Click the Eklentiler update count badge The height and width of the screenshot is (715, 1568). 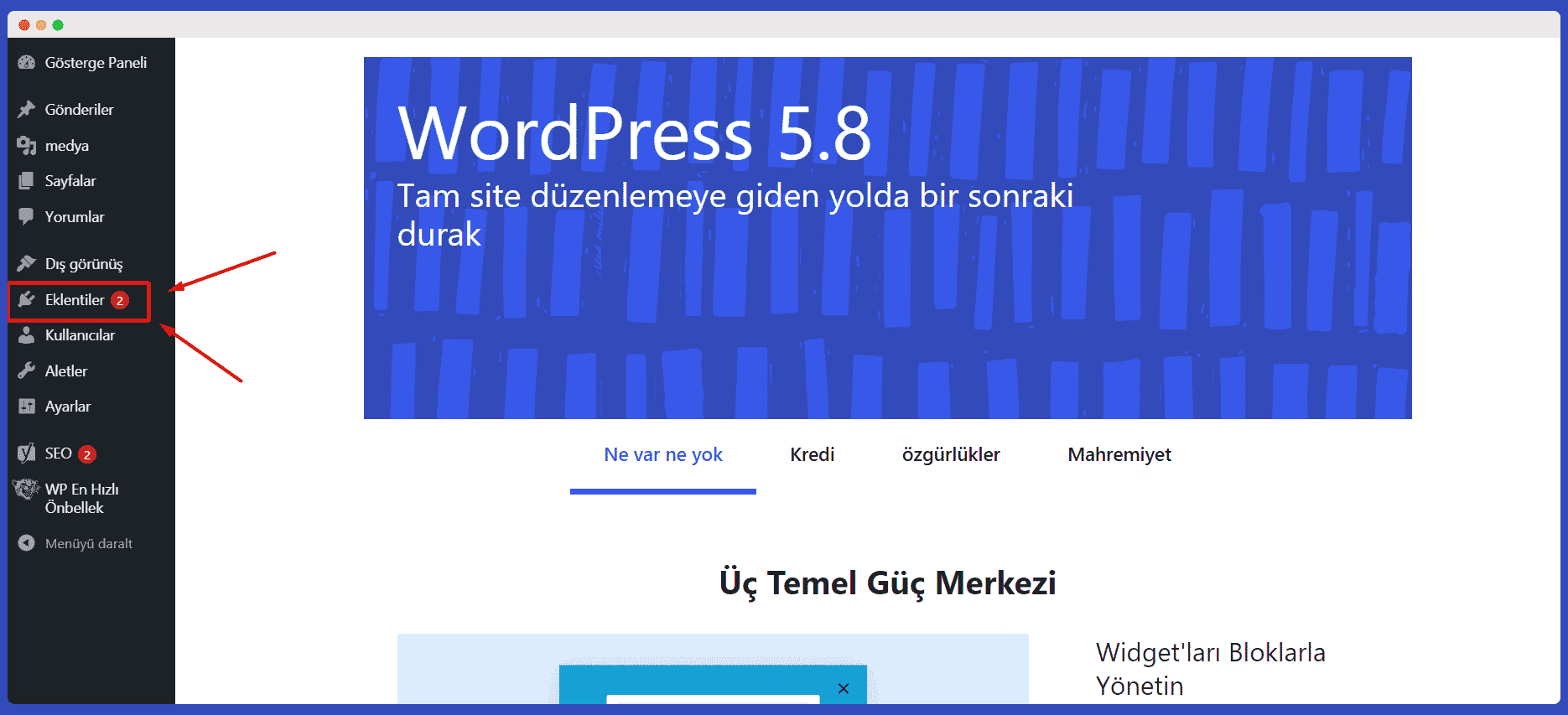pos(120,300)
